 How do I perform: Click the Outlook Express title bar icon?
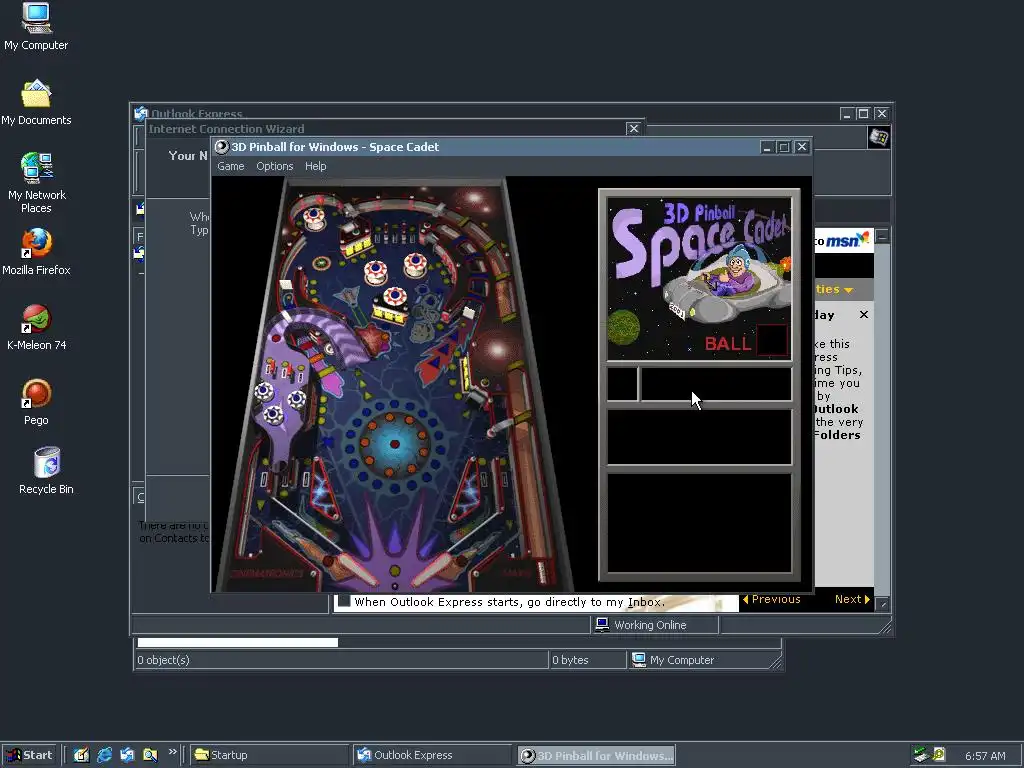[x=141, y=114]
